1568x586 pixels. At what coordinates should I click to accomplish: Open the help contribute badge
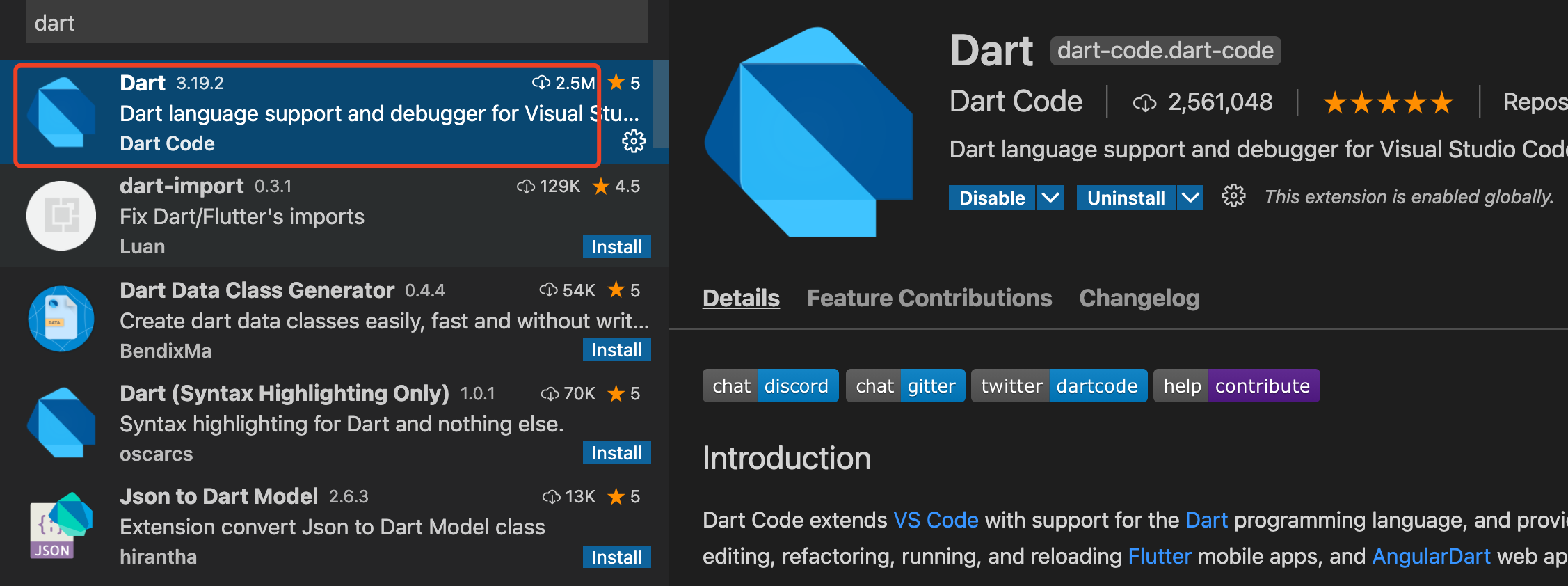point(1237,386)
